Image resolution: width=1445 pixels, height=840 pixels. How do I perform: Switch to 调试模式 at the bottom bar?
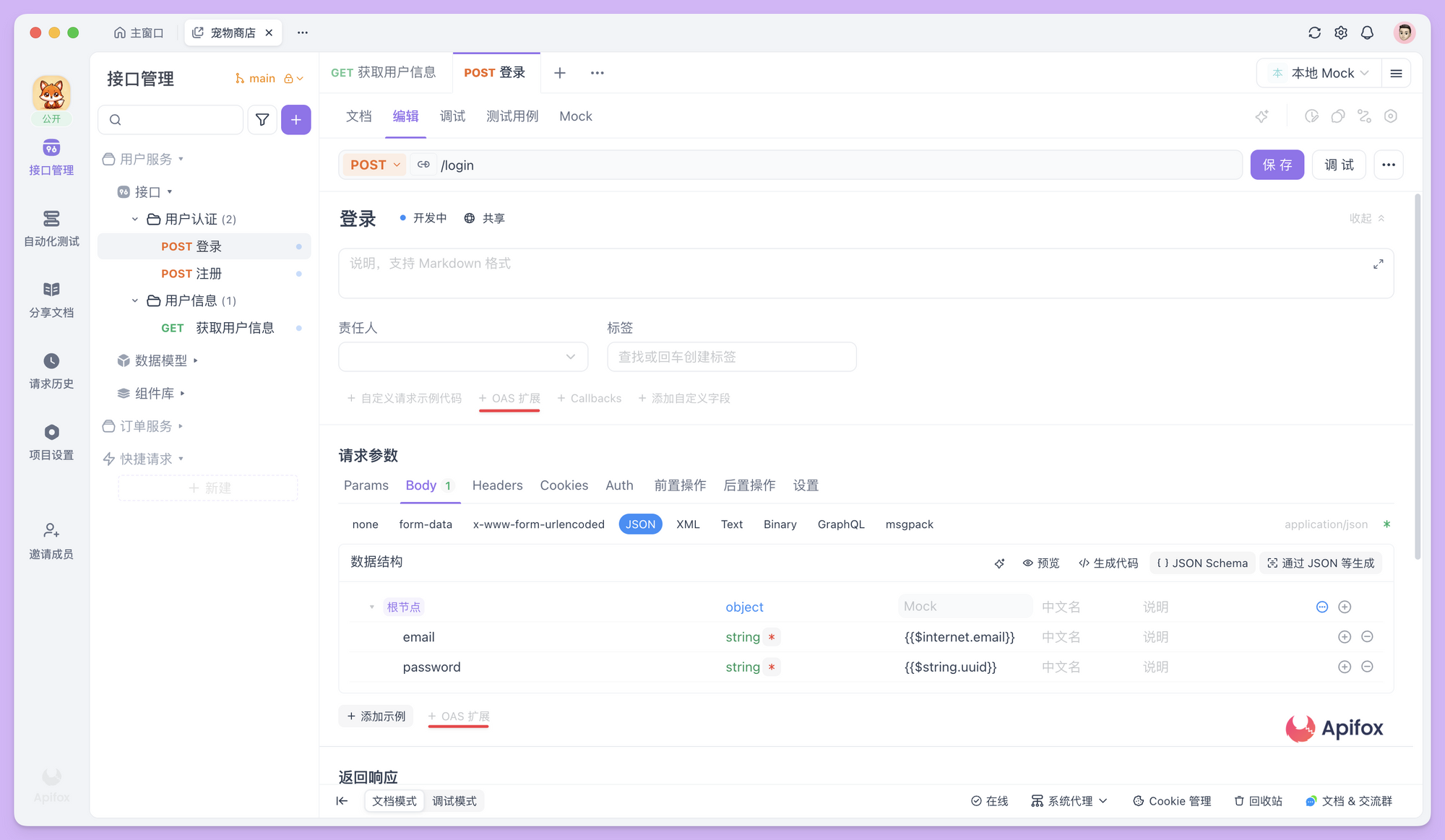(454, 800)
